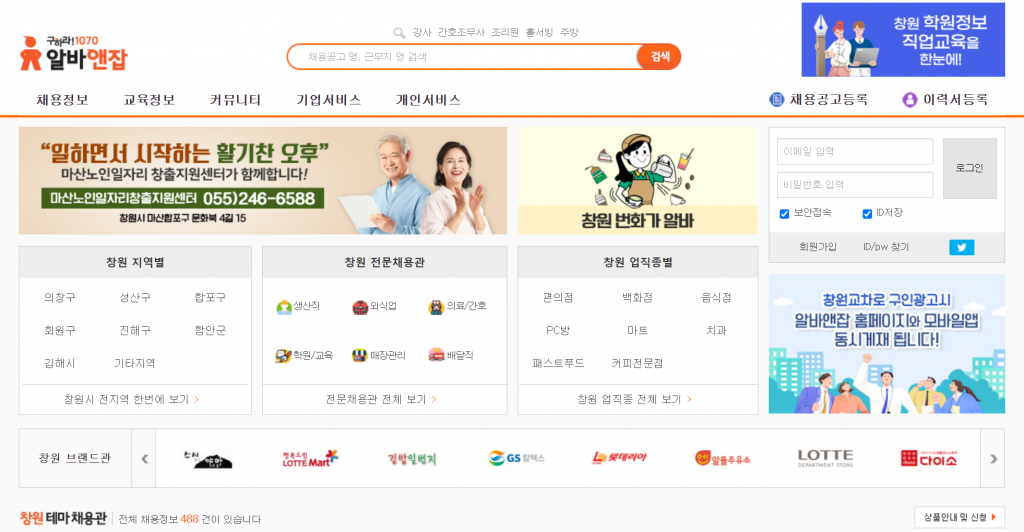This screenshot has width=1024, height=532.
Task: Select the 외식업 category icon
Action: (x=360, y=307)
